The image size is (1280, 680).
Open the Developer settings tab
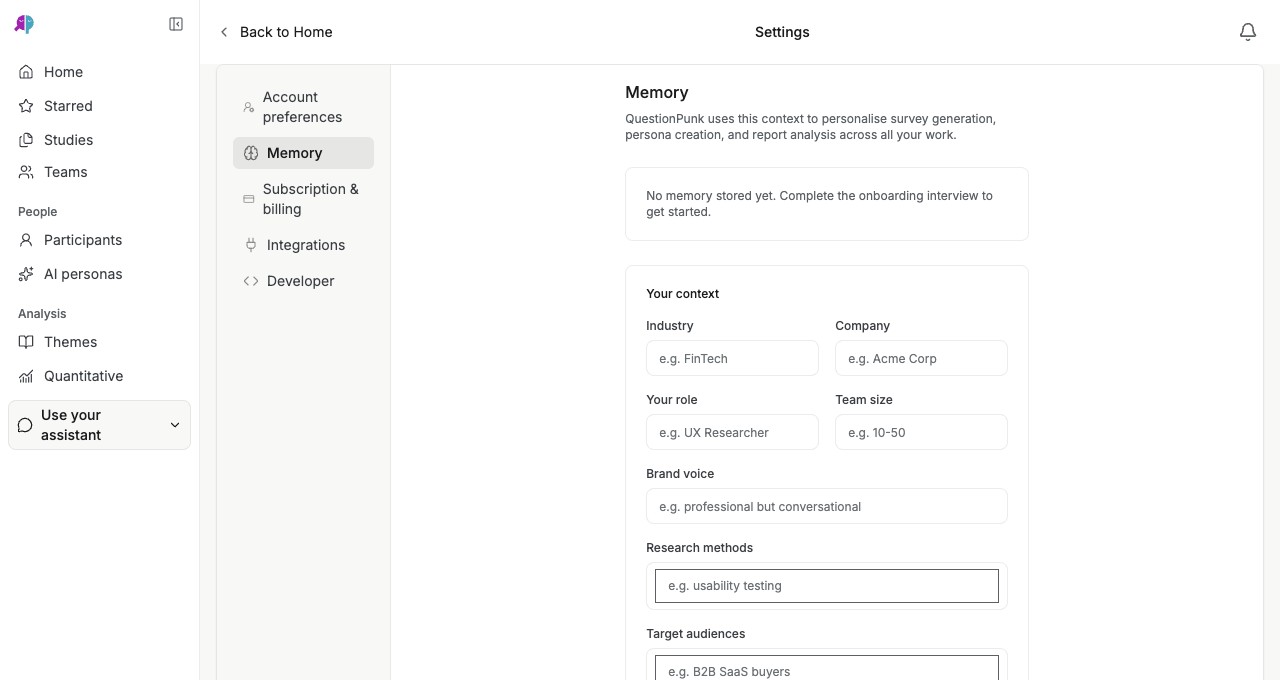(x=303, y=281)
